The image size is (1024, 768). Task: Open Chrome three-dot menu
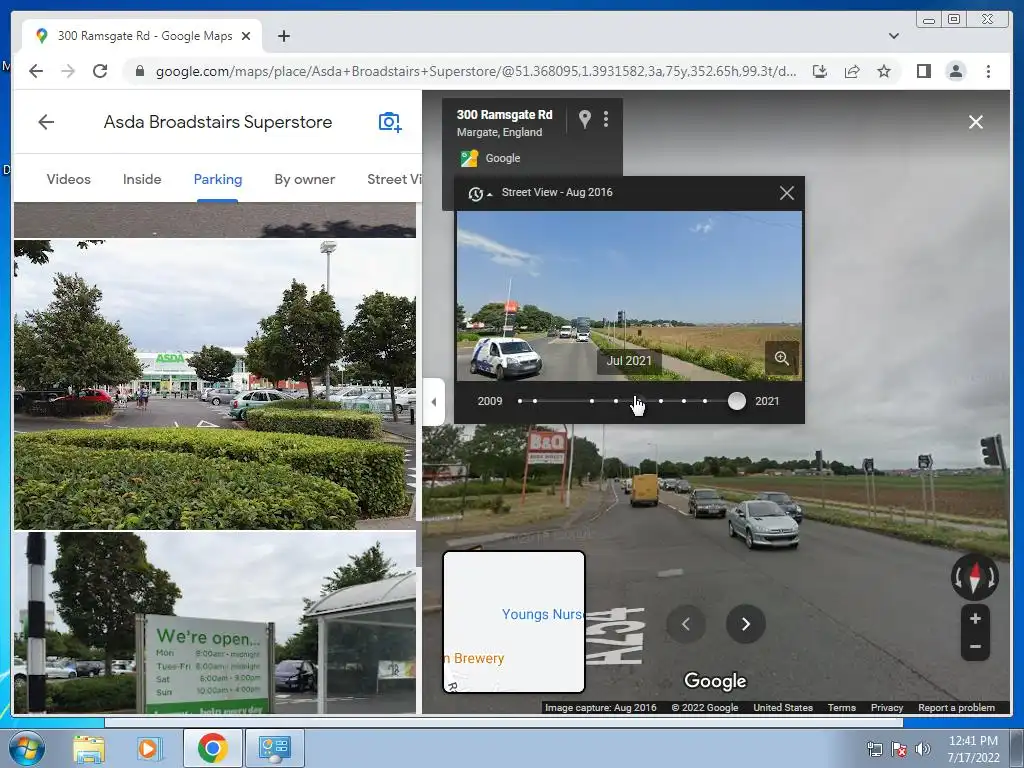[988, 71]
